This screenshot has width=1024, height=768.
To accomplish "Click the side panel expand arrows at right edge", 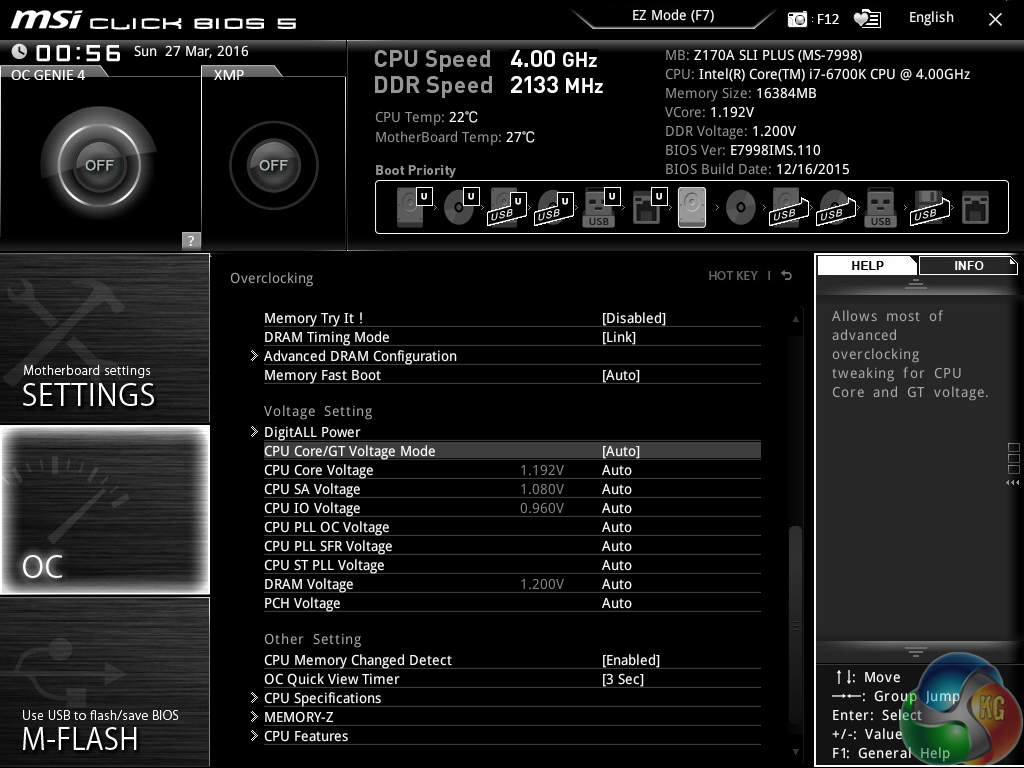I will (1012, 483).
